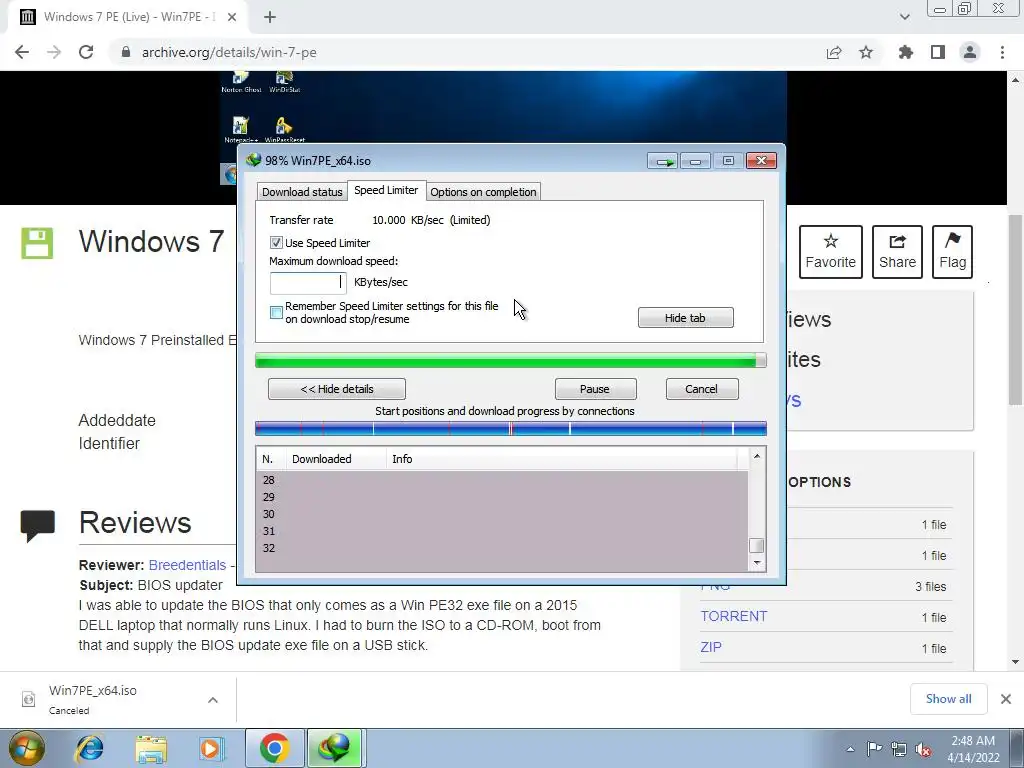1024x768 pixels.
Task: Toggle Chrome side panel icon
Action: [938, 52]
